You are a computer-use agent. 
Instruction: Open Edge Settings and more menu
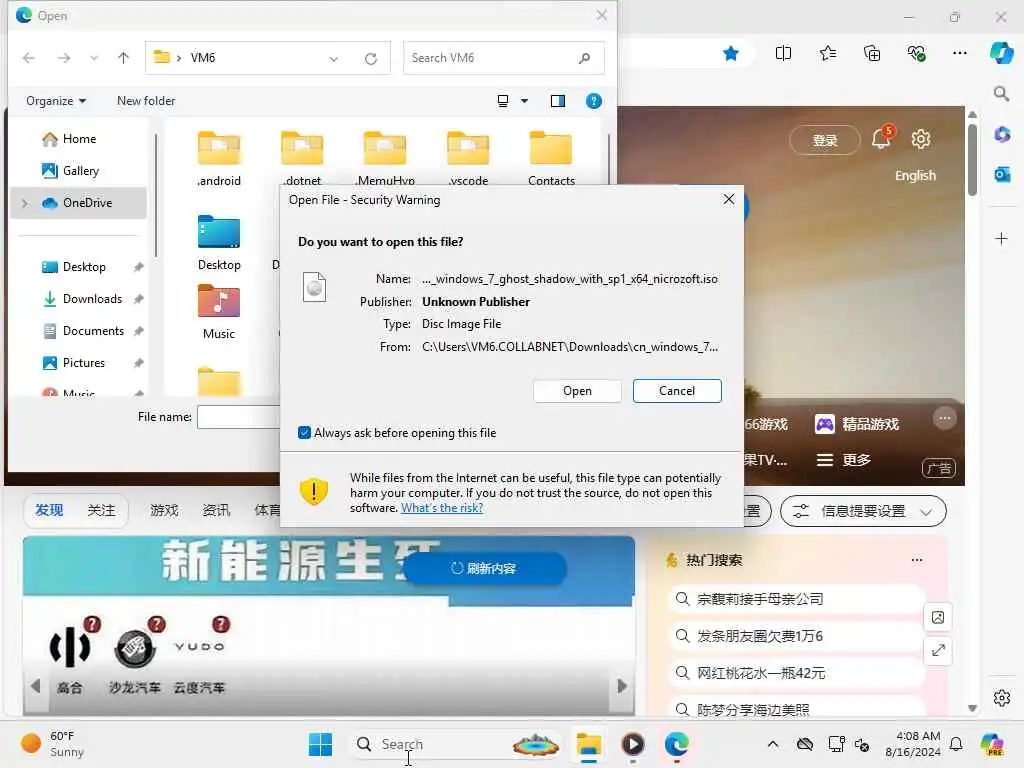point(959,54)
